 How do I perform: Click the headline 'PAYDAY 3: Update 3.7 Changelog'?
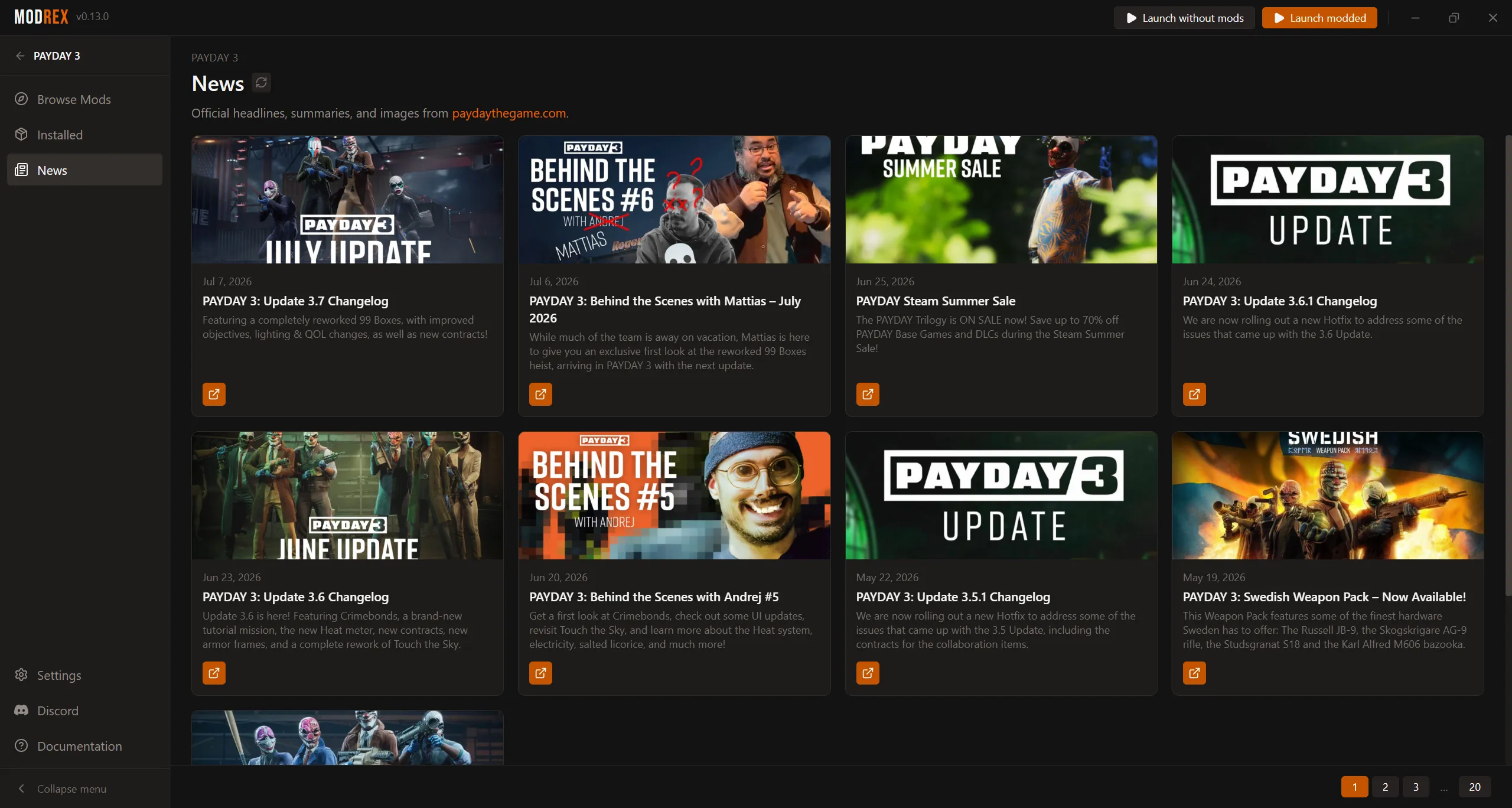pos(295,301)
